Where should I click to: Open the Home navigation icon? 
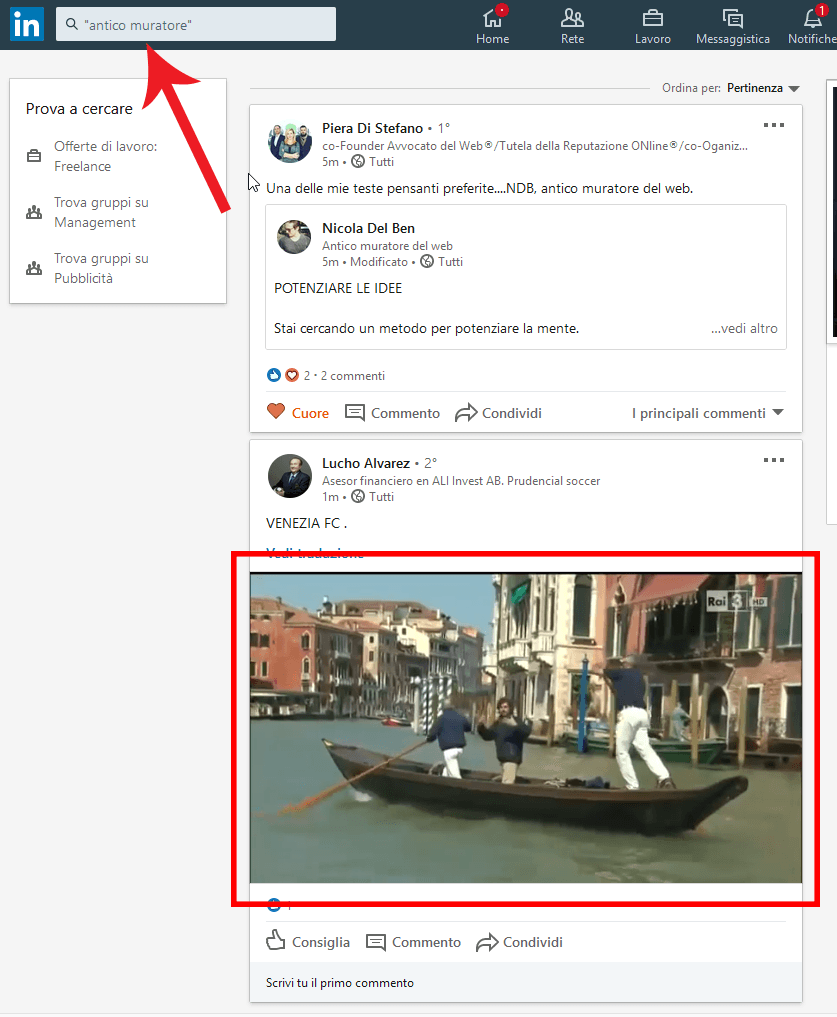coord(492,18)
